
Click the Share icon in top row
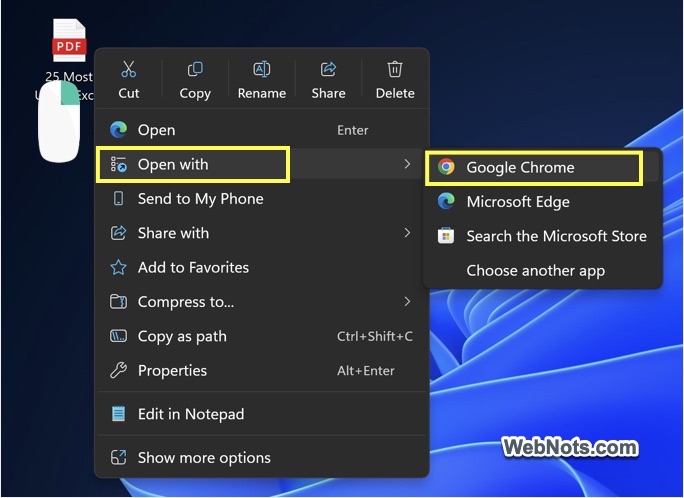pos(328,69)
